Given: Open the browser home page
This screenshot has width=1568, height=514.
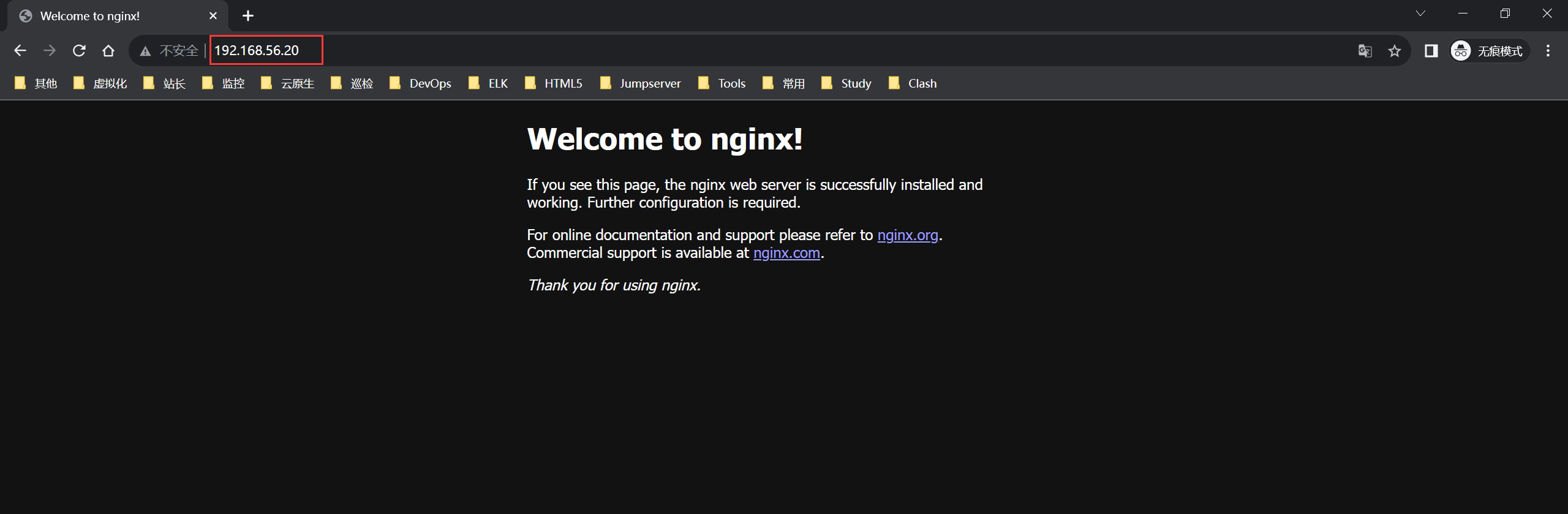Looking at the screenshot, I should 108,50.
